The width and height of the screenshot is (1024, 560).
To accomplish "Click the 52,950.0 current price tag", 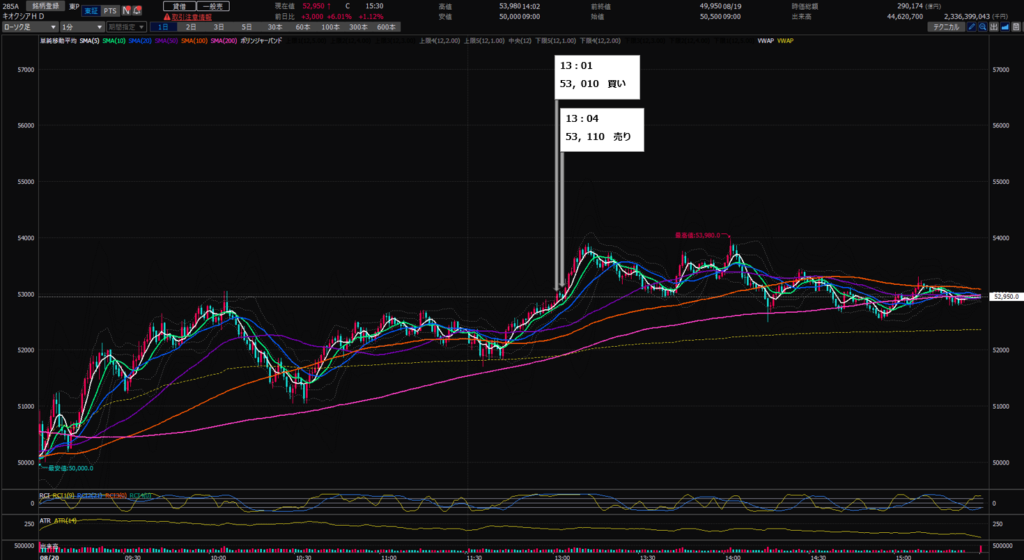I will pyautogui.click(x=1006, y=296).
